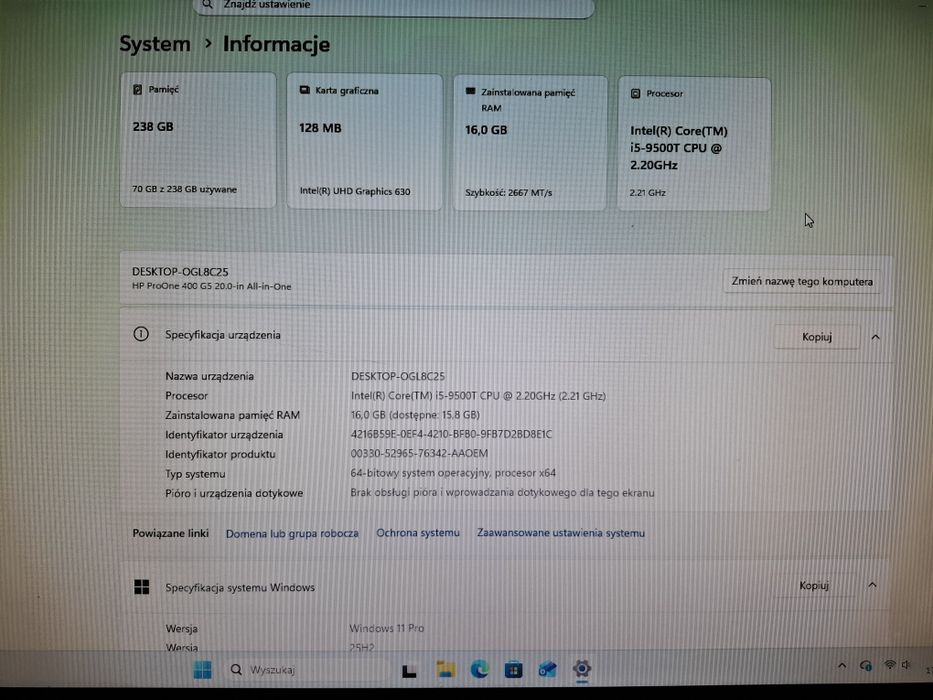Copy the device specification with Kopiuj
Screen dimensions: 933x700
(x=816, y=337)
